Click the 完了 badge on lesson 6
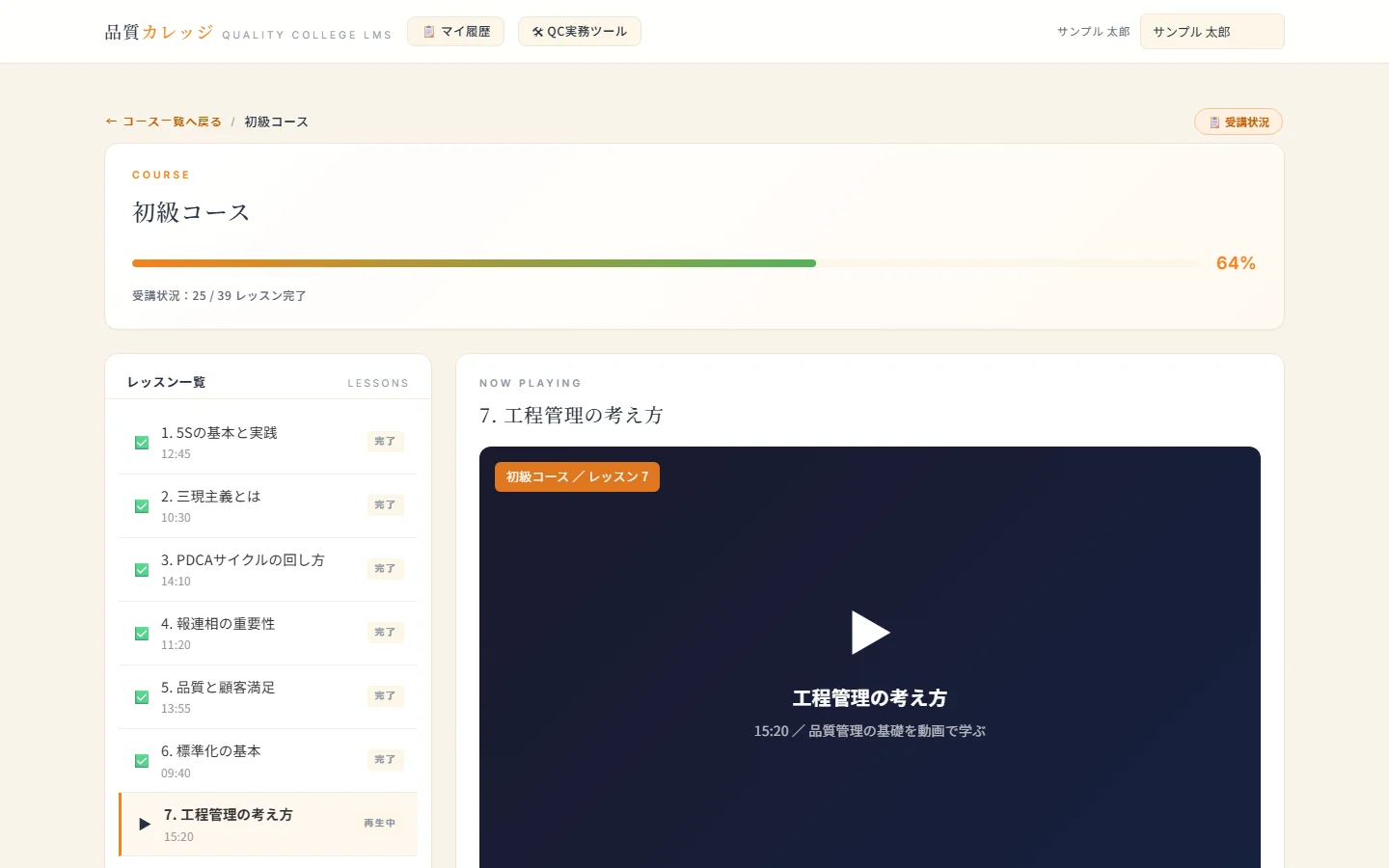Viewport: 1389px width, 868px height. point(385,760)
